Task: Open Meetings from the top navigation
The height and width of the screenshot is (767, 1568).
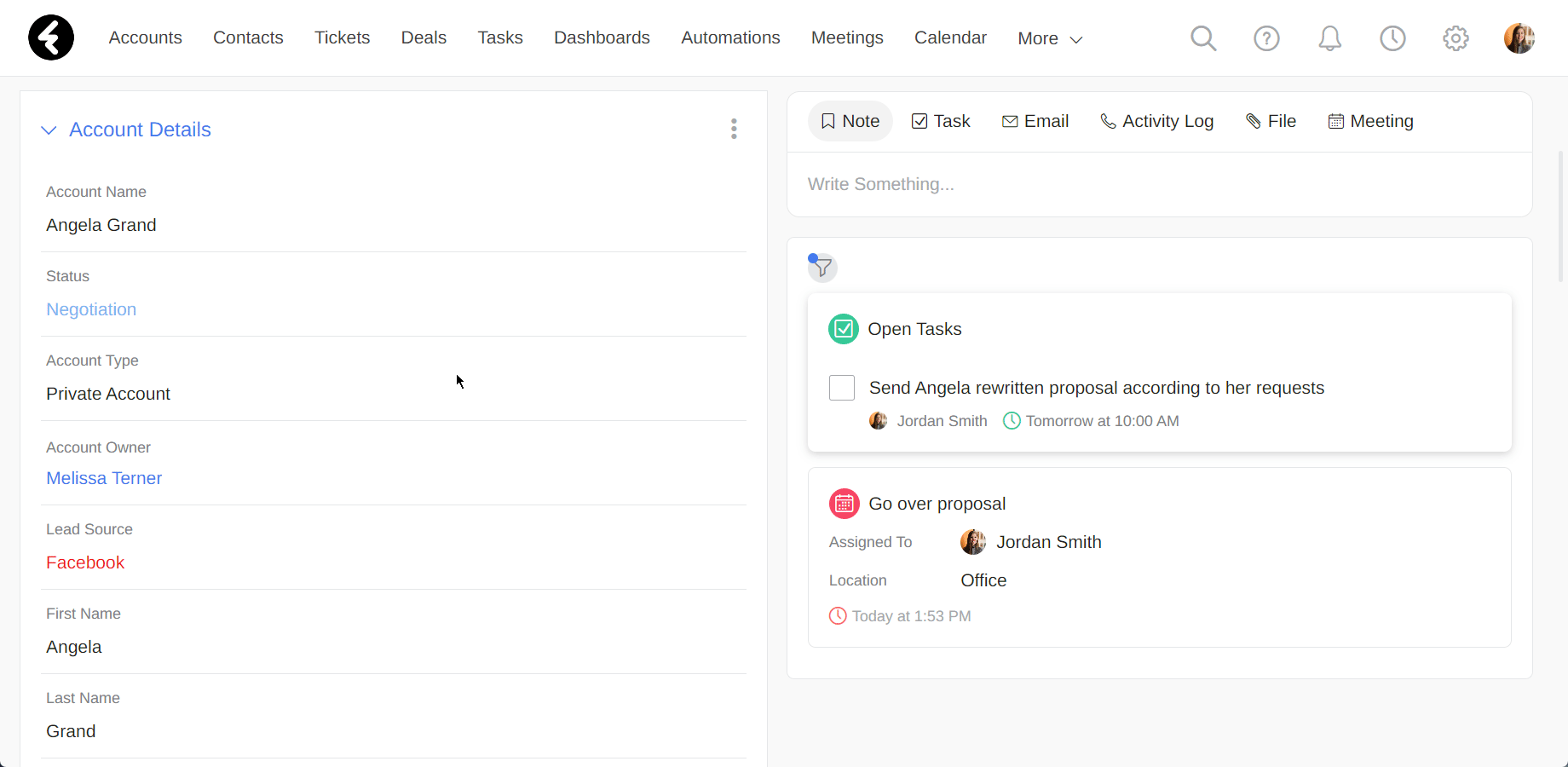Action: click(x=847, y=37)
